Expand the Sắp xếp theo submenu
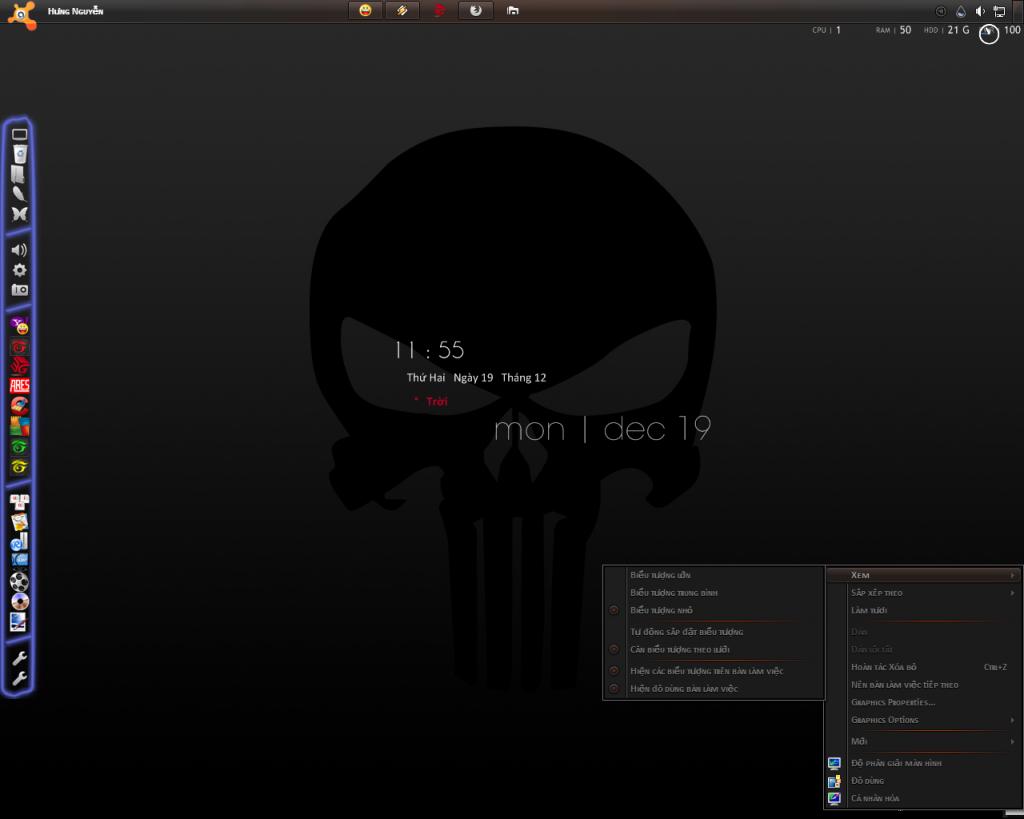This screenshot has width=1024, height=819. [923, 592]
